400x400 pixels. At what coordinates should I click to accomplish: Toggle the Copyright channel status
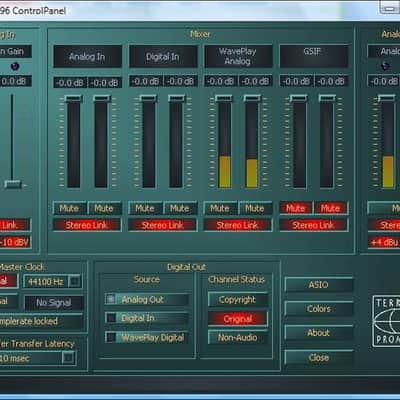coord(238,300)
